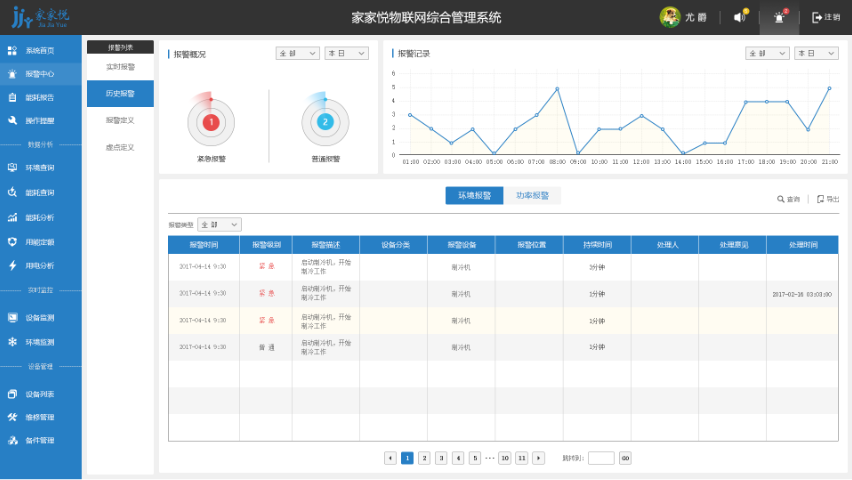Click the red 紧急报警 gauge indicator
This screenshot has height=480, width=852.
(x=211, y=122)
